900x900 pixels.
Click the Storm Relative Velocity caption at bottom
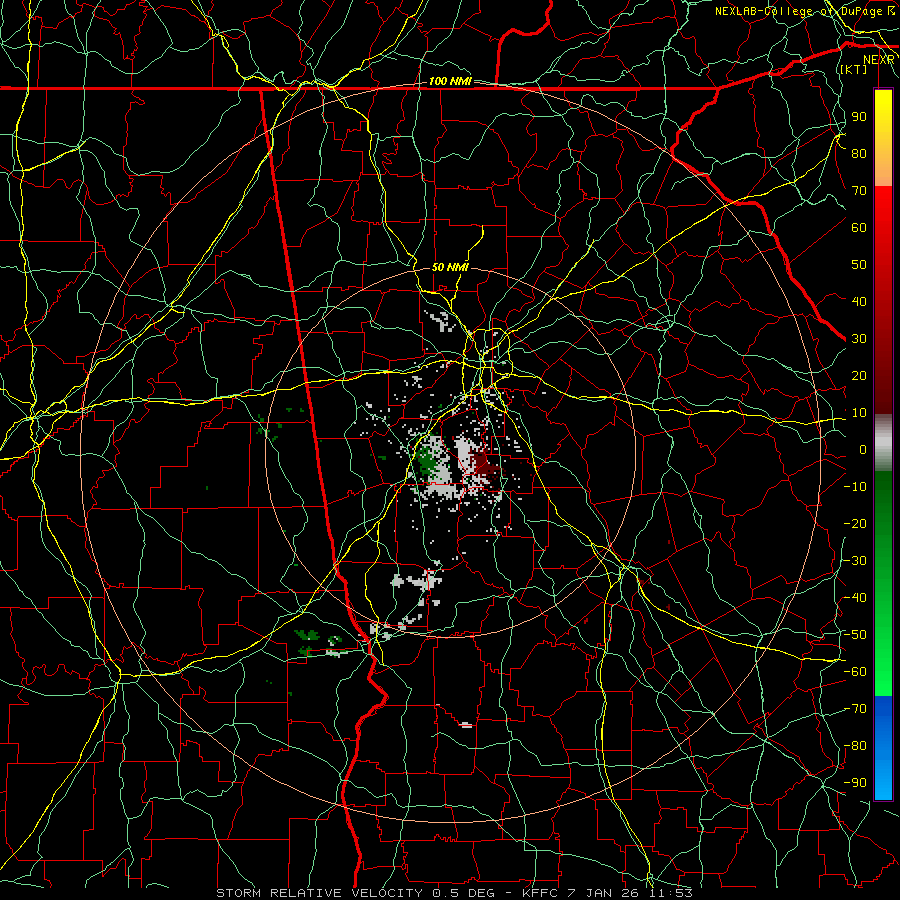click(x=455, y=893)
